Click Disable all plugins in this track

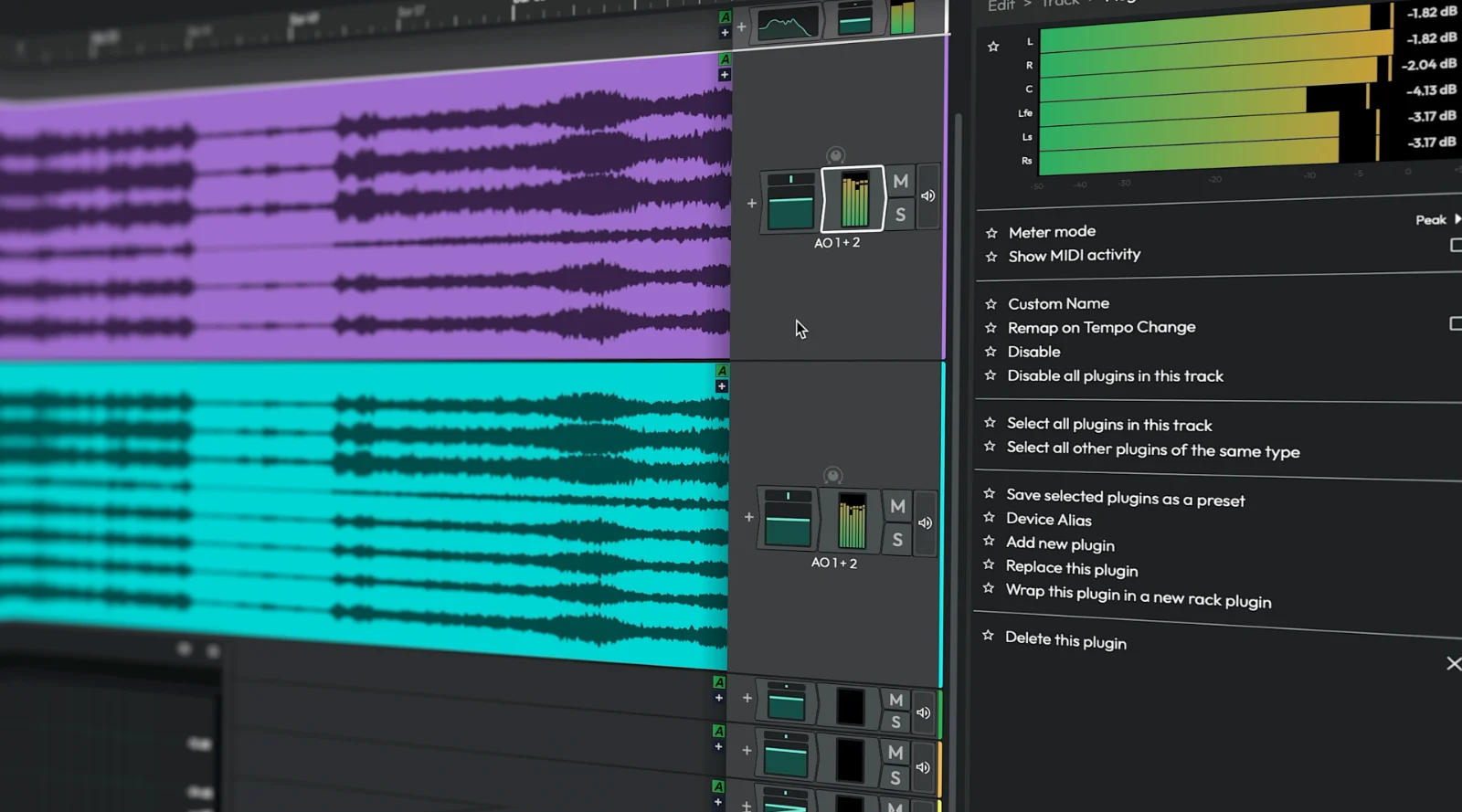1115,375
